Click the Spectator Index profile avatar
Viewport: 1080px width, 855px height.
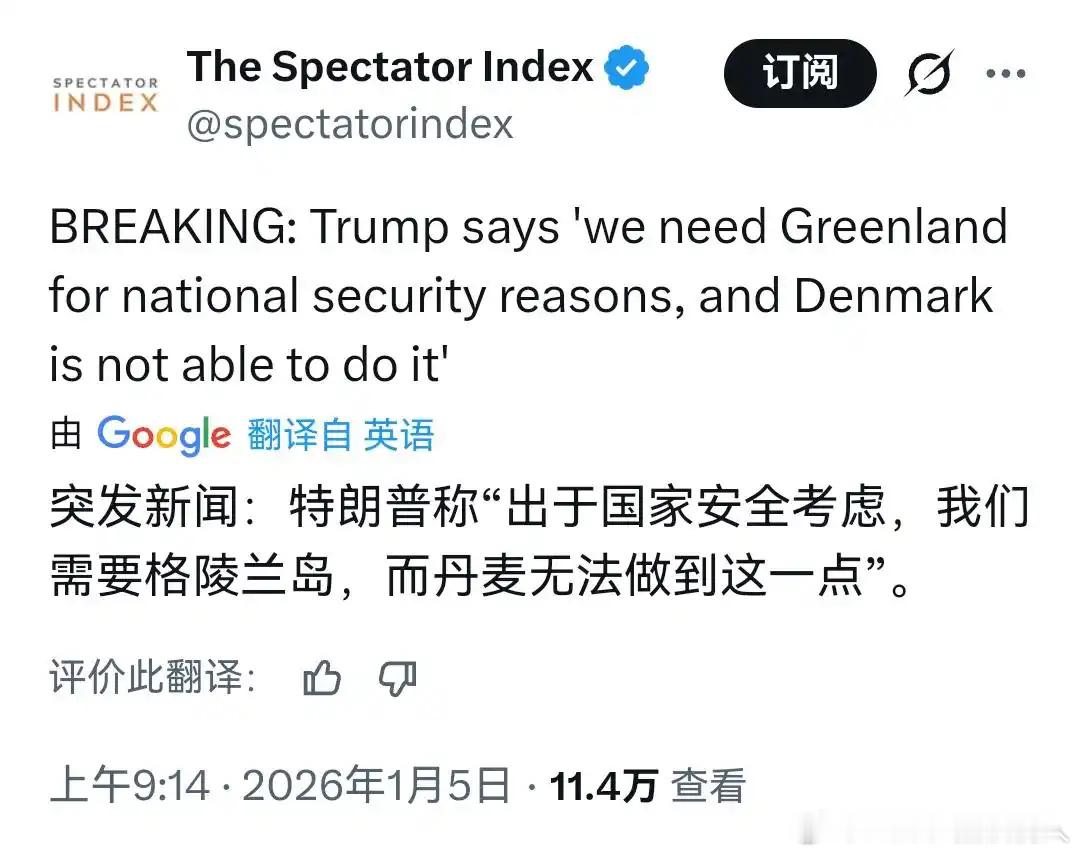(x=105, y=95)
